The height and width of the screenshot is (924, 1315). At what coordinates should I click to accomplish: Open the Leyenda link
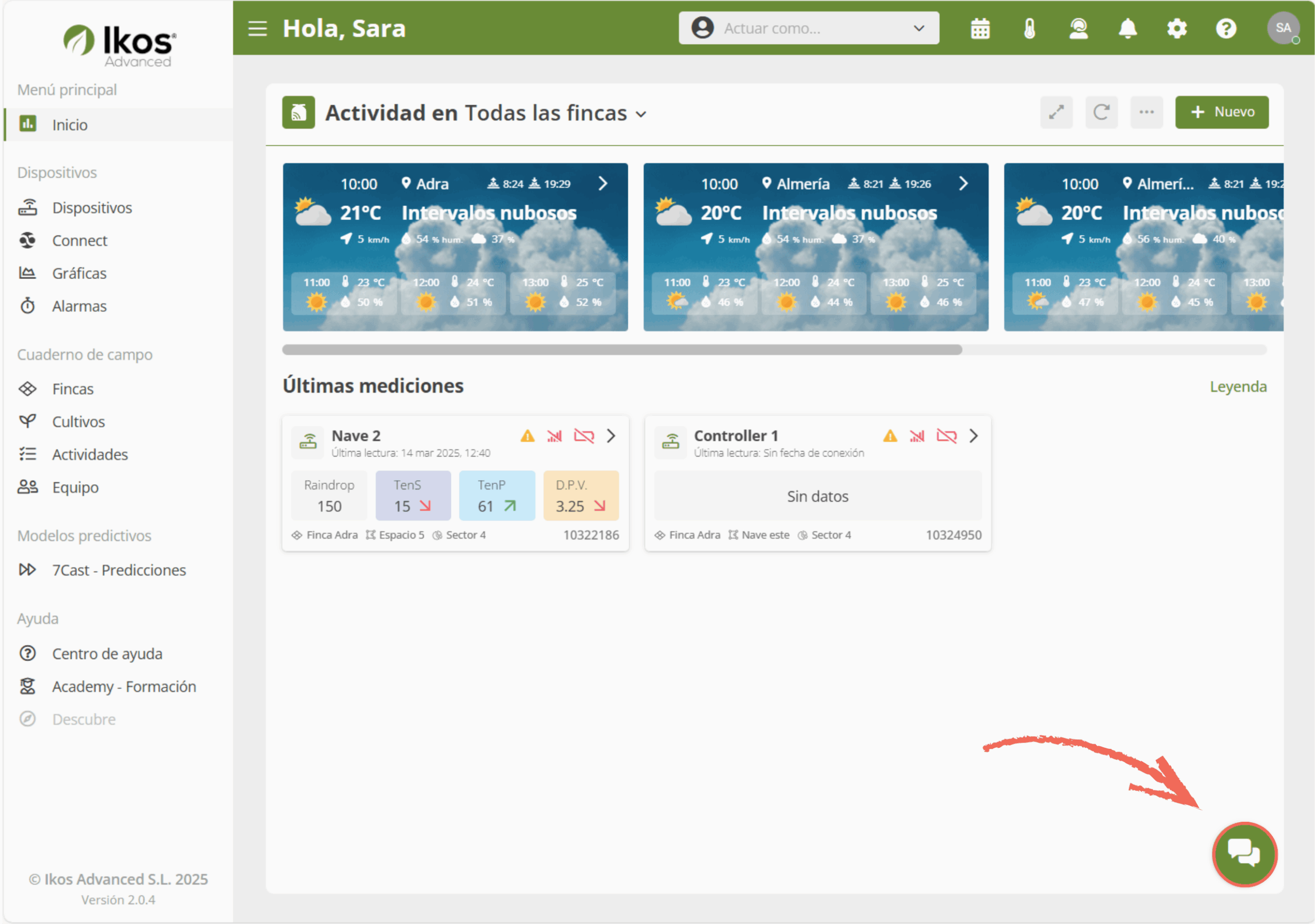(1237, 387)
